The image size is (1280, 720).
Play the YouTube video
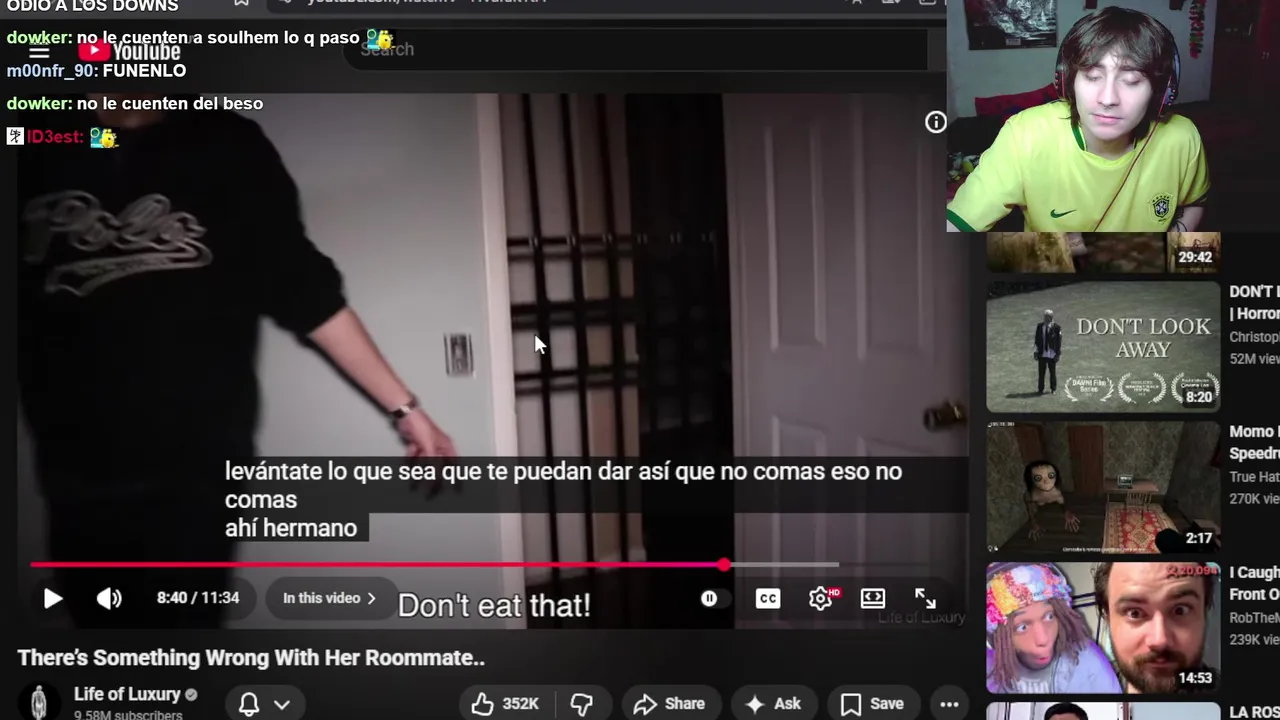click(53, 598)
